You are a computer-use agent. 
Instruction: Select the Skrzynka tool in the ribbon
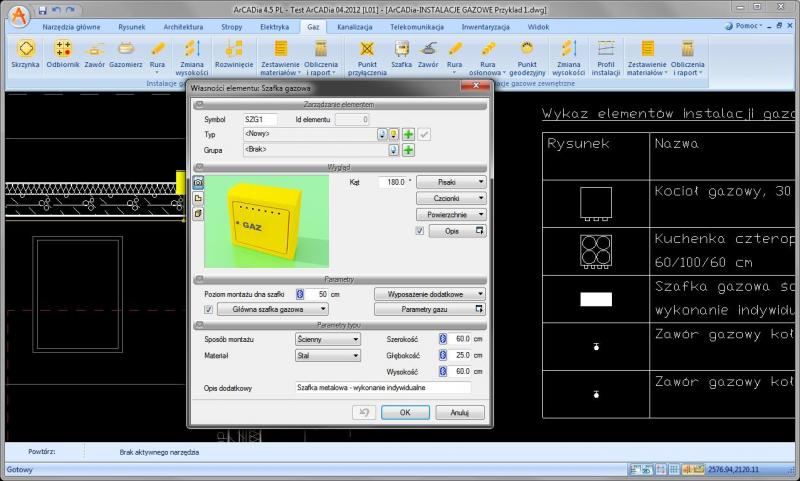25,53
